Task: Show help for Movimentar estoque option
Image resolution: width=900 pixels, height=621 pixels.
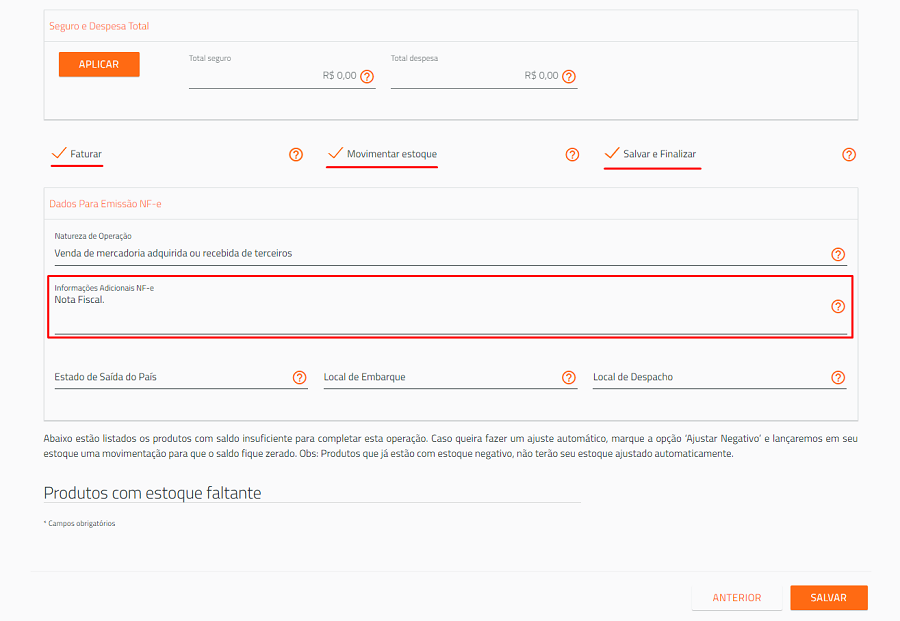Action: [572, 154]
